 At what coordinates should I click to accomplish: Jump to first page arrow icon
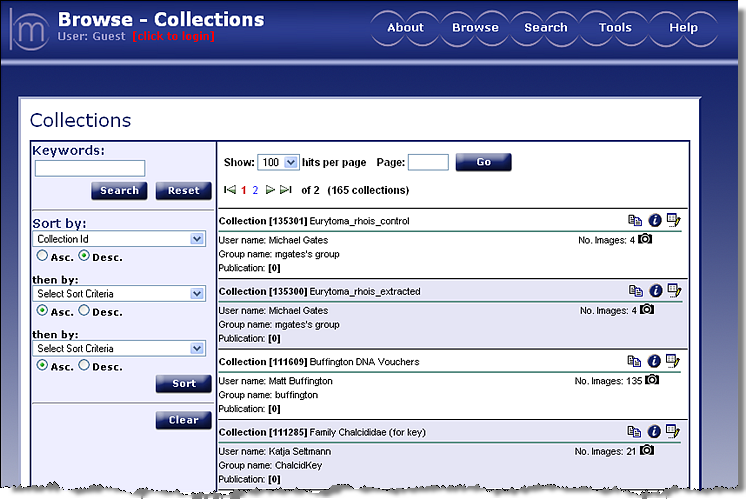pos(230,190)
